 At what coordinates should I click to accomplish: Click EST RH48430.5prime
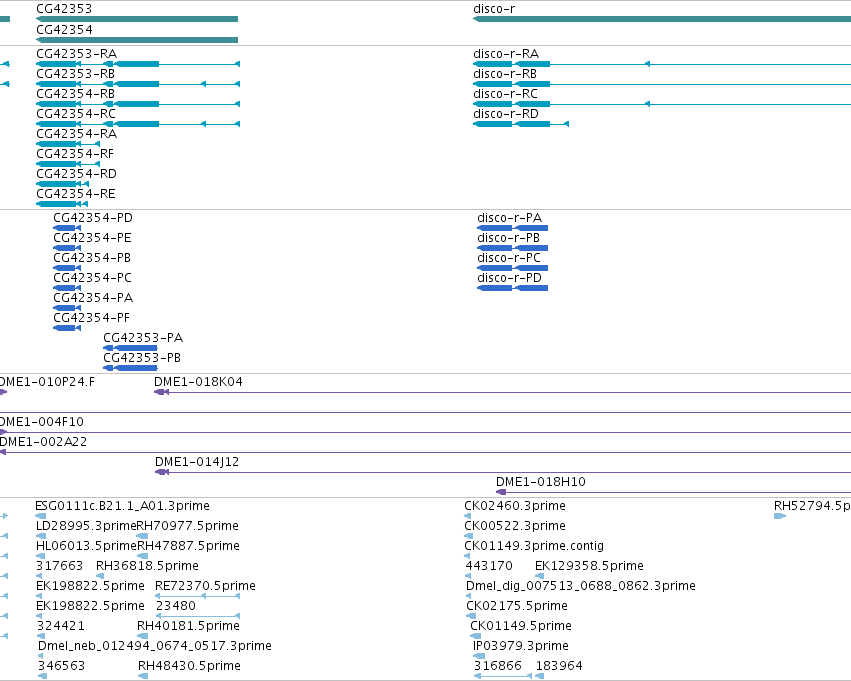pyautogui.click(x=189, y=667)
